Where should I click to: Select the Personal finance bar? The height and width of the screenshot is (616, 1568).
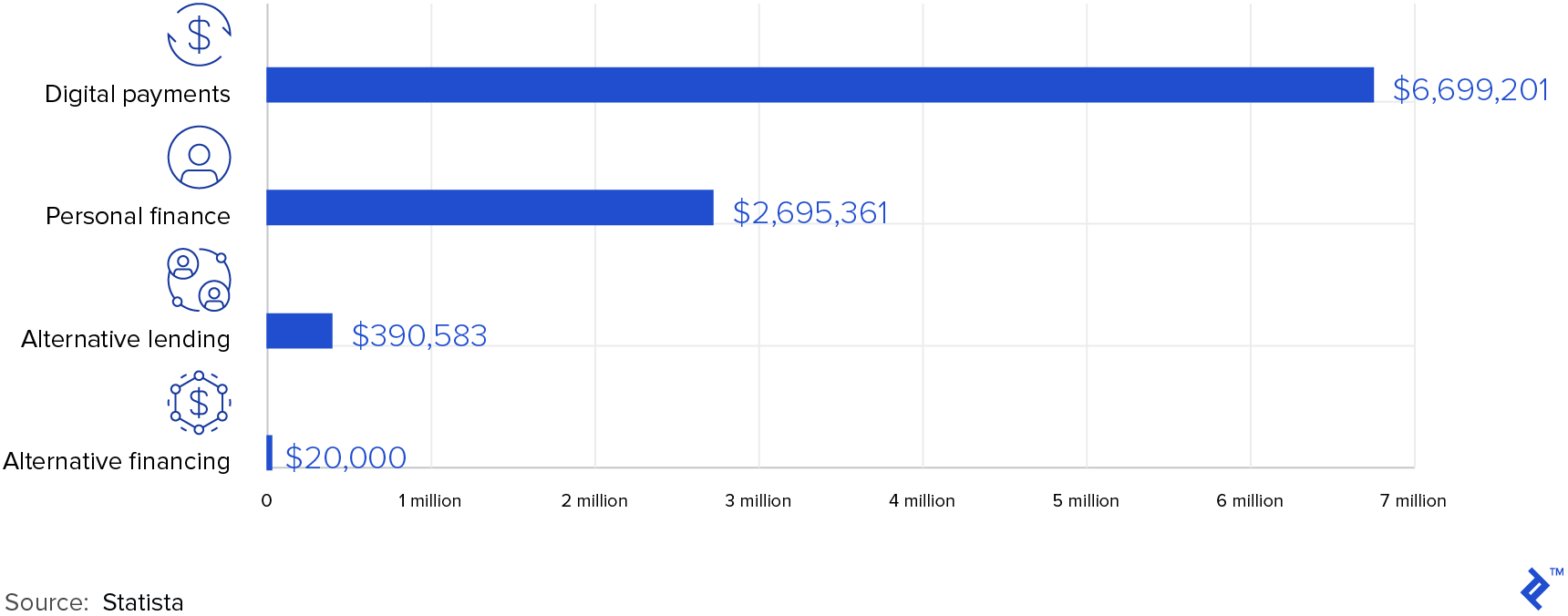[490, 207]
